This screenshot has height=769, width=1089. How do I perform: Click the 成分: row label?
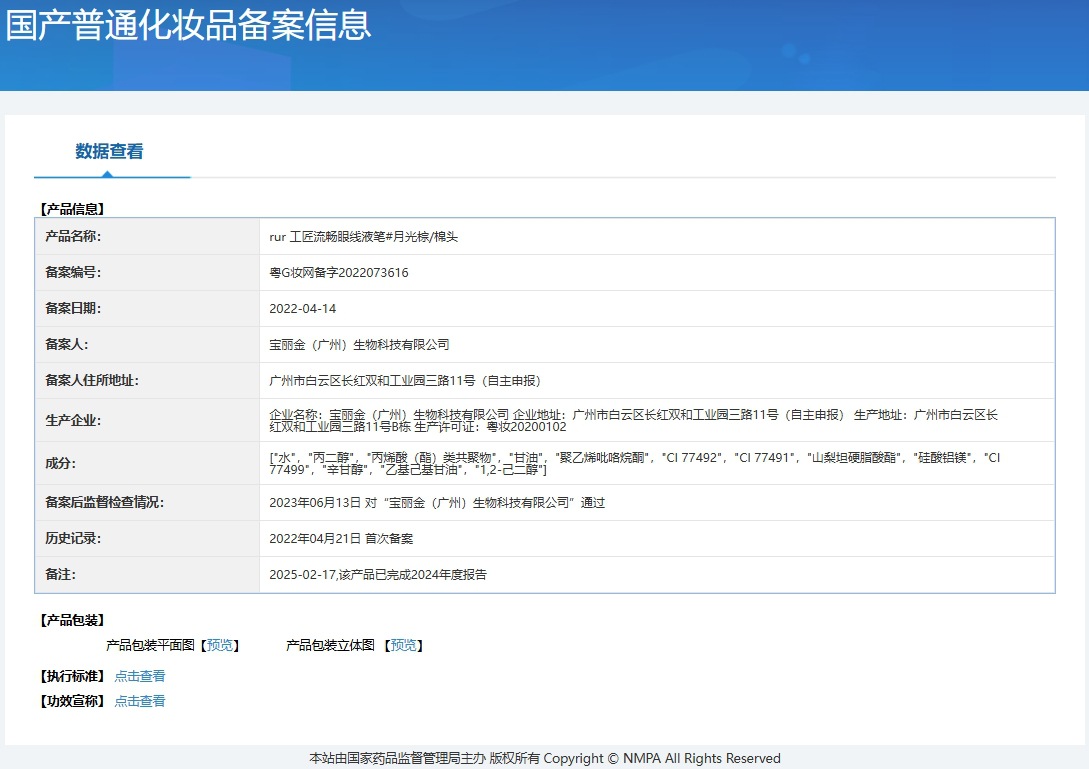(x=60, y=463)
